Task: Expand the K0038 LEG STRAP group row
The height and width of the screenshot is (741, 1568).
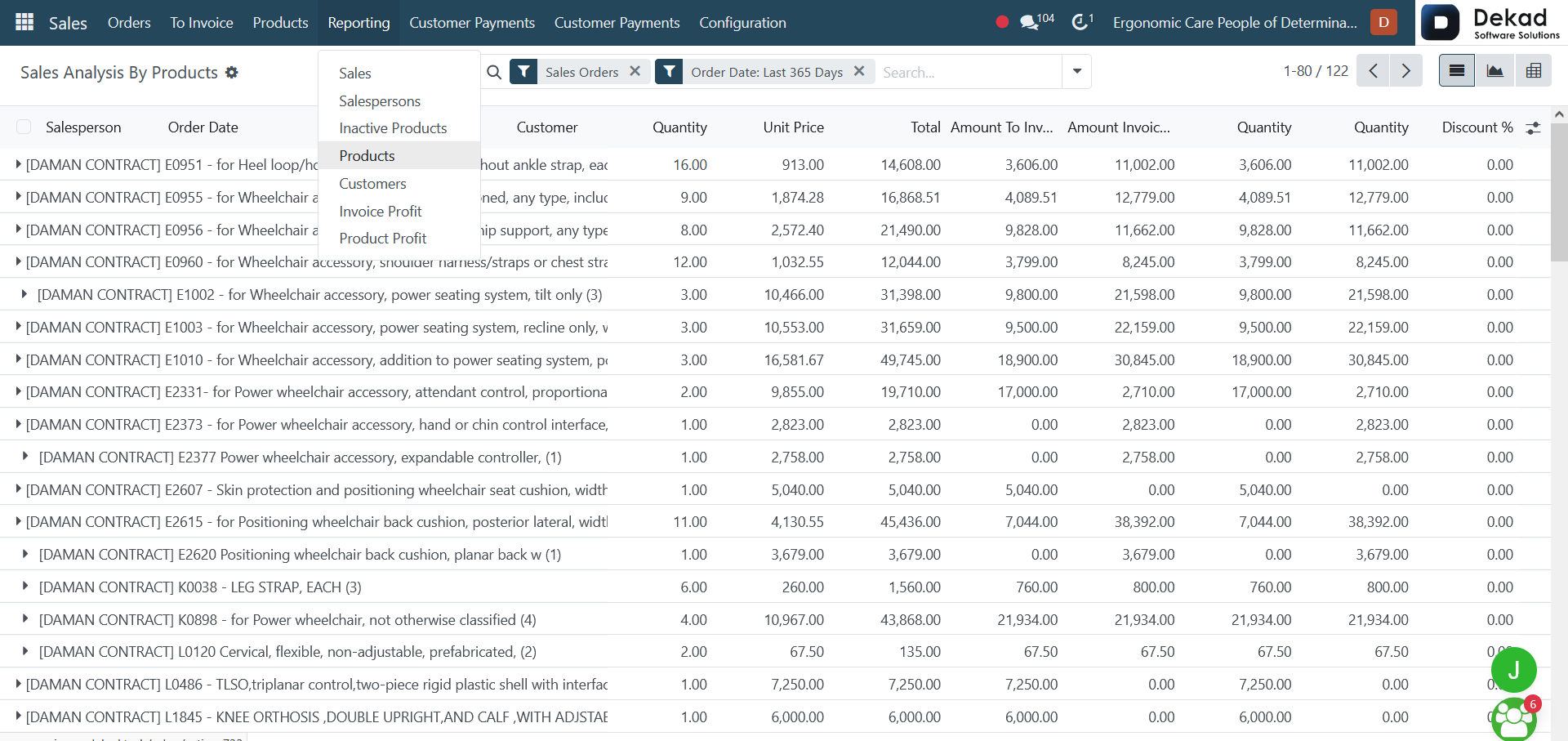Action: tap(24, 587)
